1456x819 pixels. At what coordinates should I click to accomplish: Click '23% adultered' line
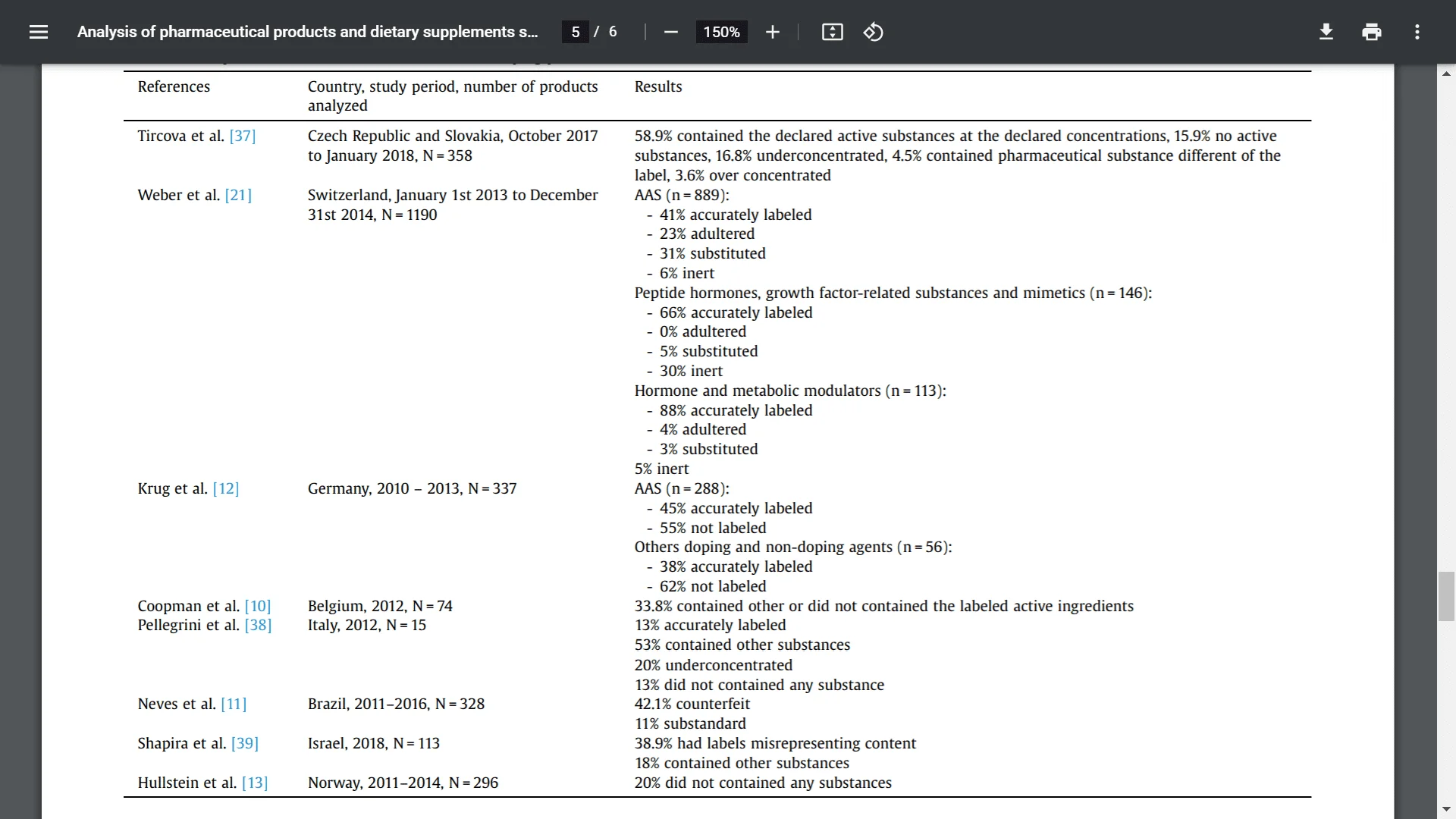pyautogui.click(x=707, y=234)
